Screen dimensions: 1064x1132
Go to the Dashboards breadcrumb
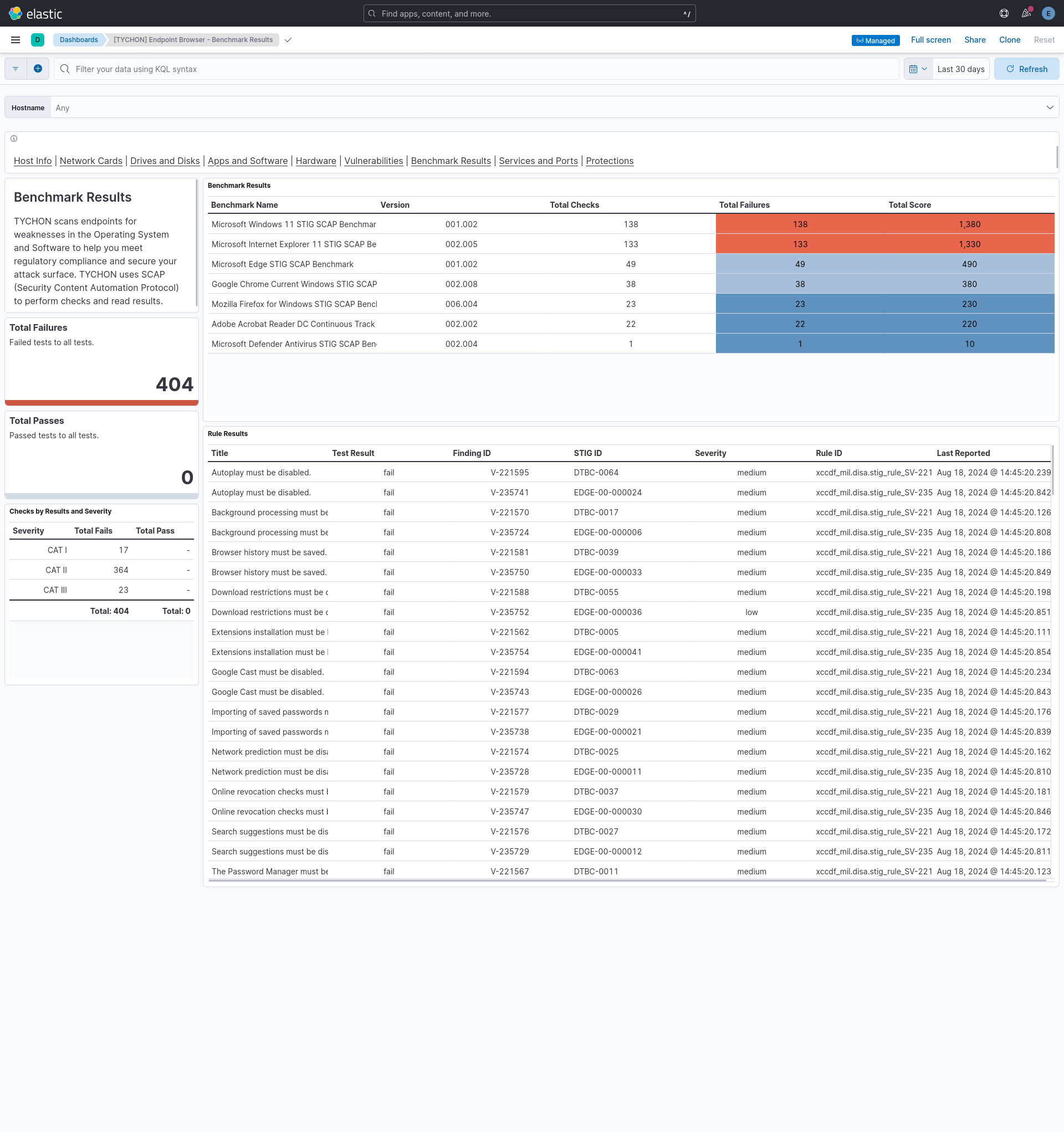(79, 40)
